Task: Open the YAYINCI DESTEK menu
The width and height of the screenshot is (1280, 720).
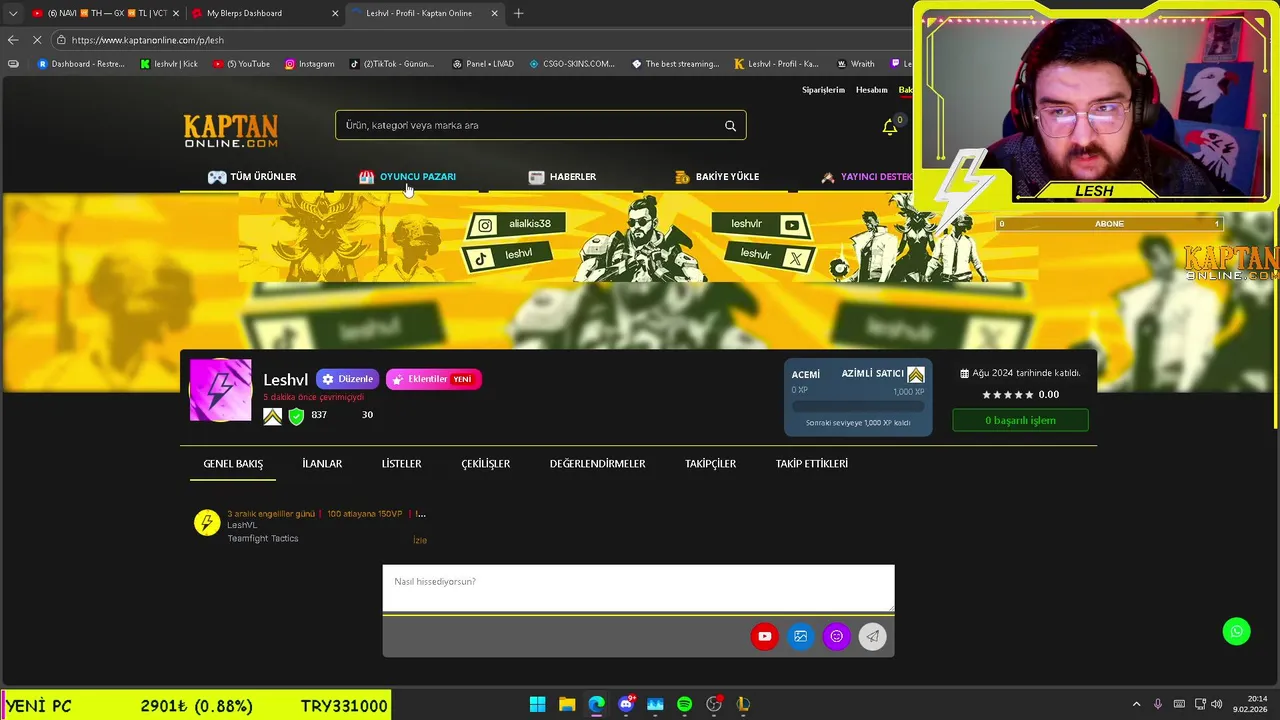Action: click(867, 177)
